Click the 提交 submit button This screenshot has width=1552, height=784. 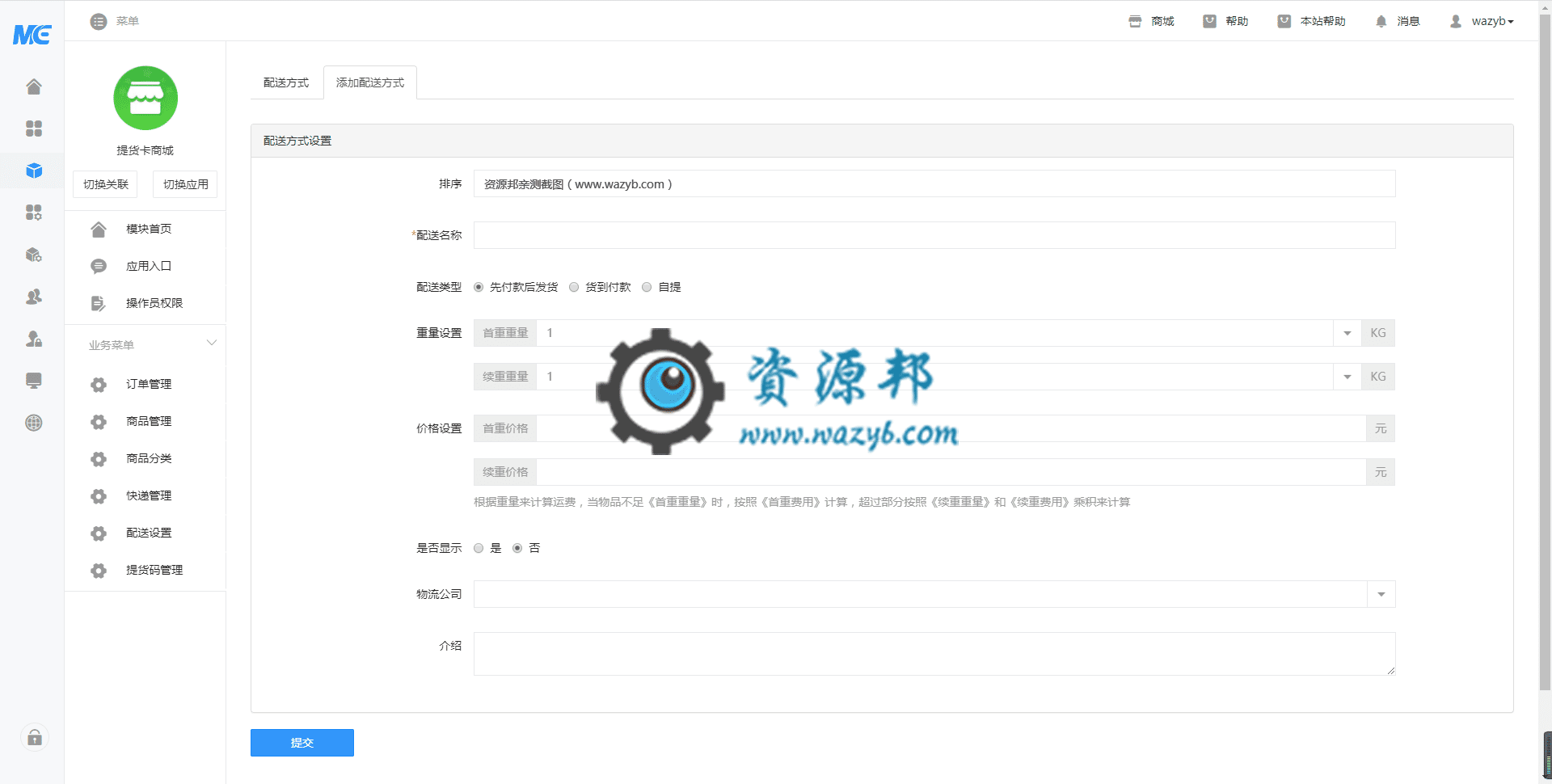click(x=302, y=743)
